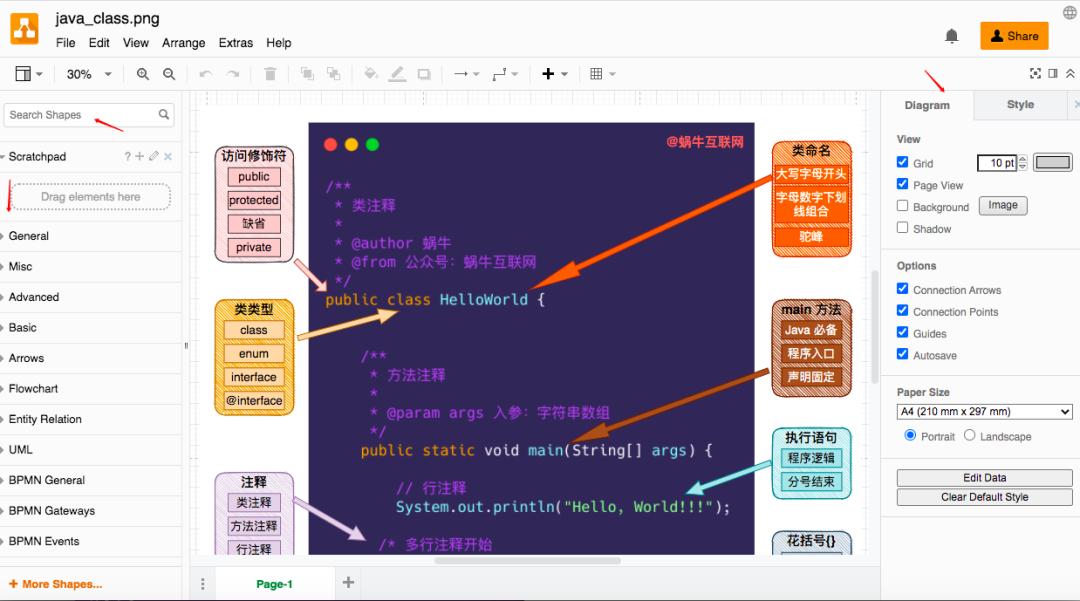
Task: Open the zoom percentage dropdown
Action: click(87, 73)
